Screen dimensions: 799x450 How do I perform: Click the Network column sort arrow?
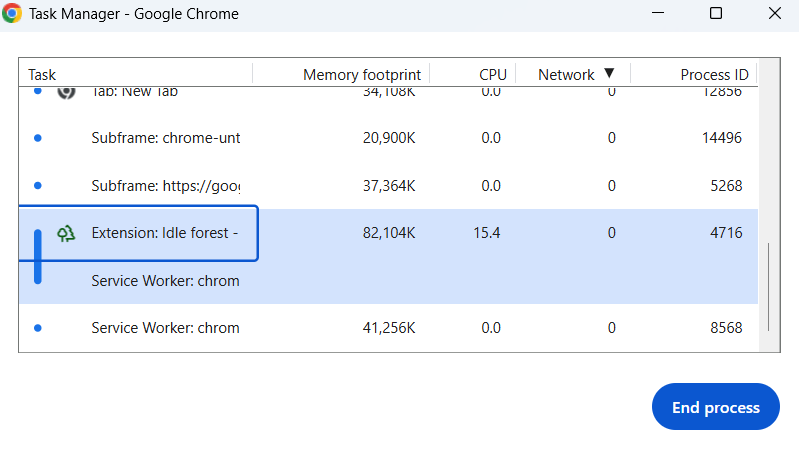[609, 74]
